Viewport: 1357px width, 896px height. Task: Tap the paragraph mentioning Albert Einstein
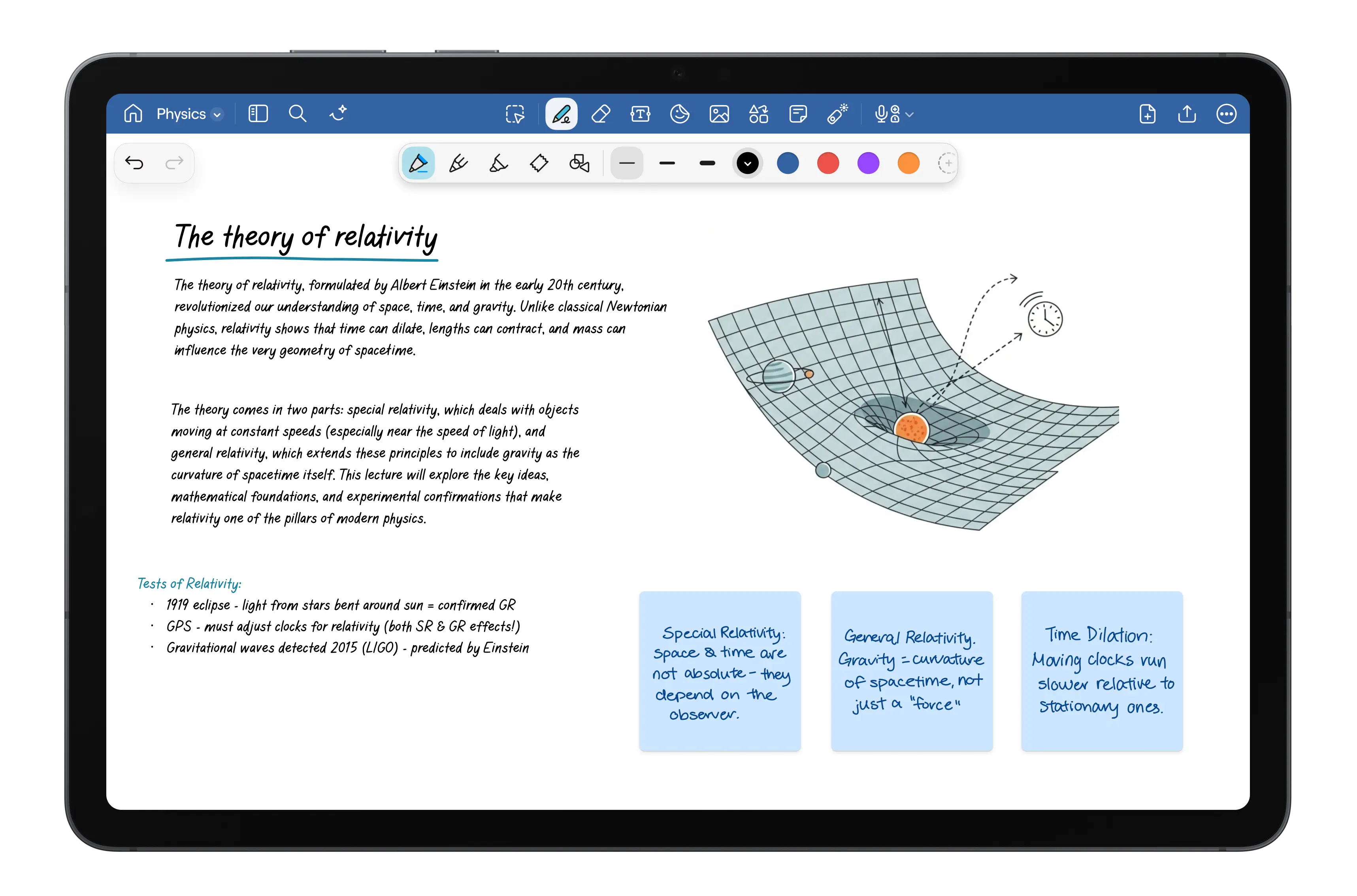click(420, 317)
